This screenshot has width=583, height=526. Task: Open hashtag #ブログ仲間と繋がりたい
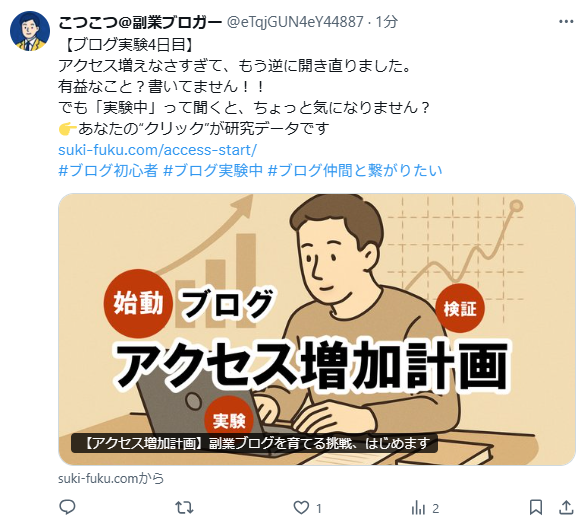click(x=355, y=171)
